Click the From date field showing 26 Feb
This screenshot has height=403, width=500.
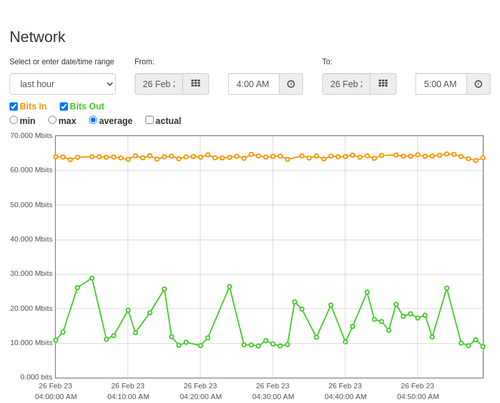(x=159, y=84)
